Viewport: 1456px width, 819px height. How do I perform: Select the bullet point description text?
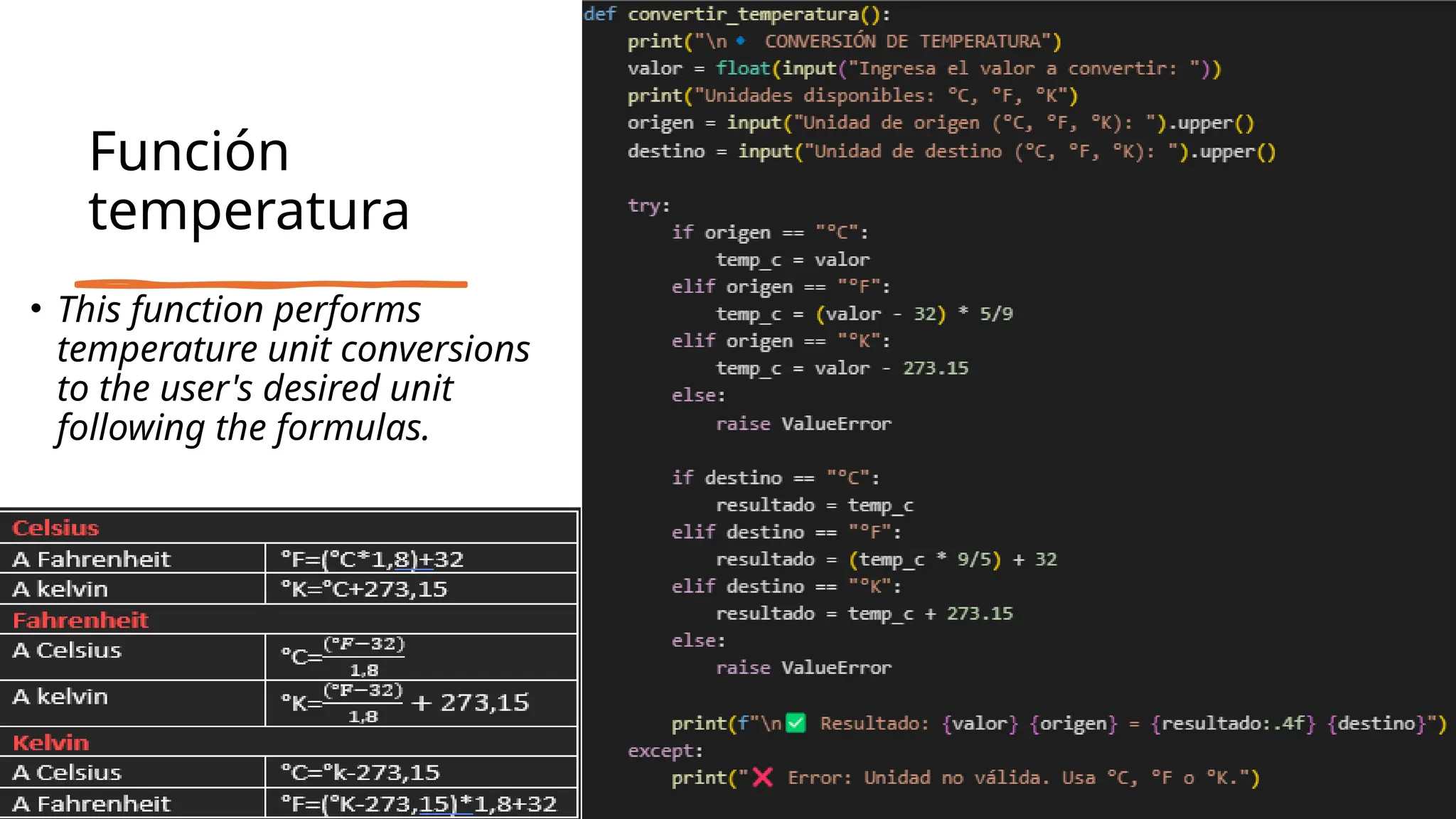[x=293, y=368]
